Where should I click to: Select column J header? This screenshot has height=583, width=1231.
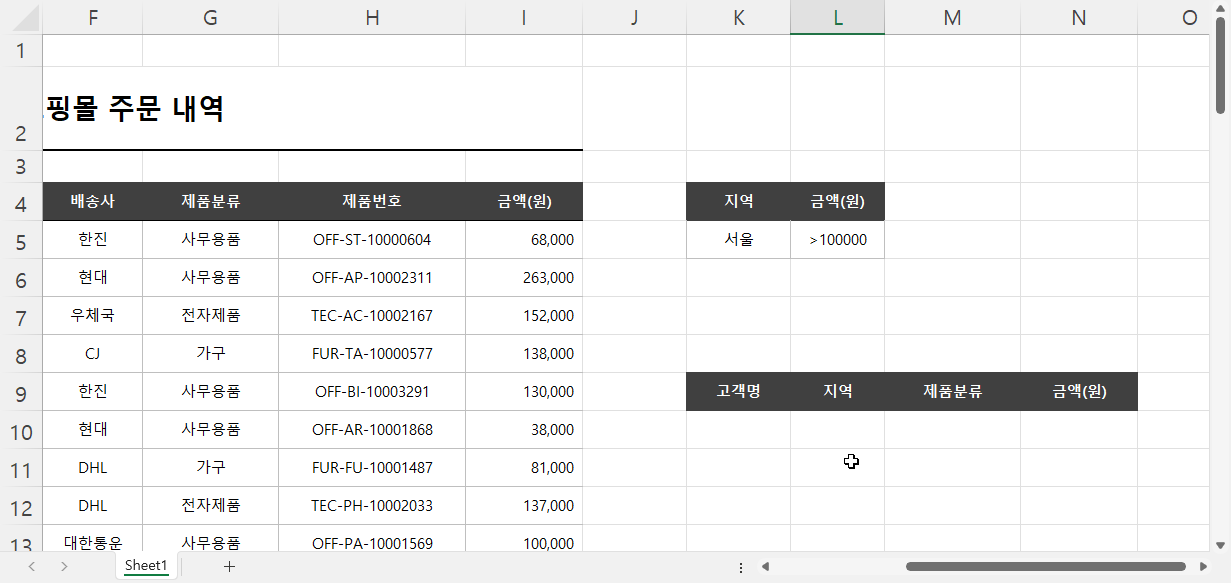coord(634,17)
